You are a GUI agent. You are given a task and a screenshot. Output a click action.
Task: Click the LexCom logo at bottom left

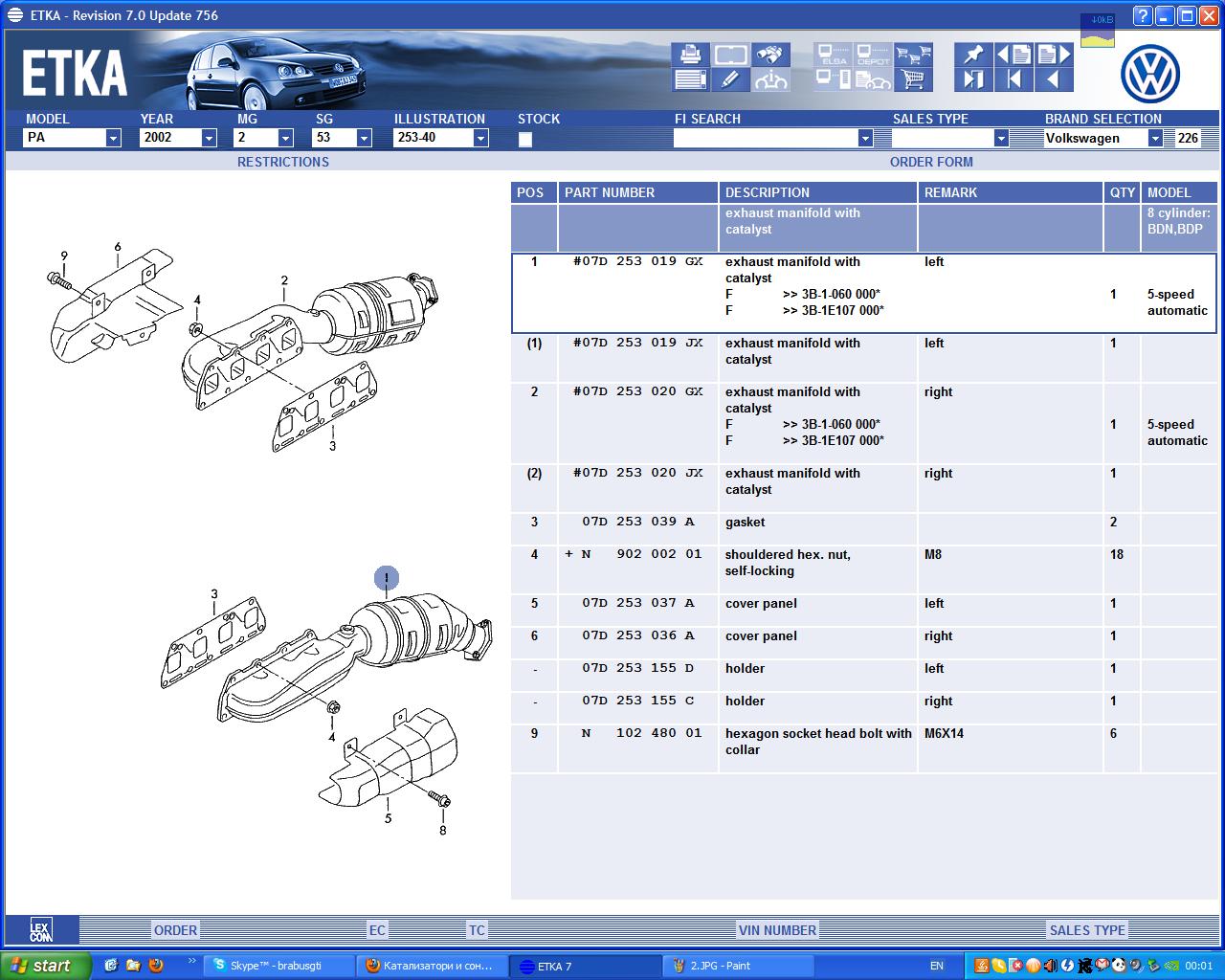[41, 929]
